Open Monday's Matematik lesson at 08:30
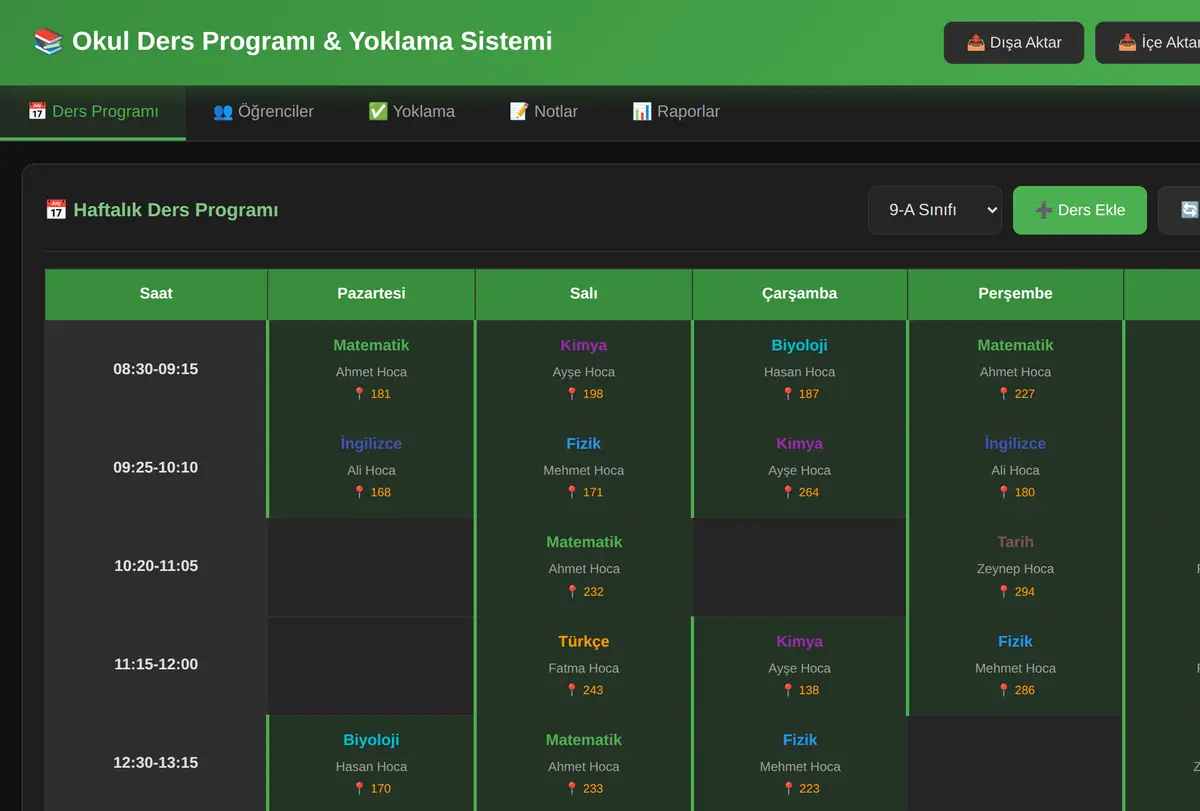The height and width of the screenshot is (811, 1200). [x=371, y=369]
